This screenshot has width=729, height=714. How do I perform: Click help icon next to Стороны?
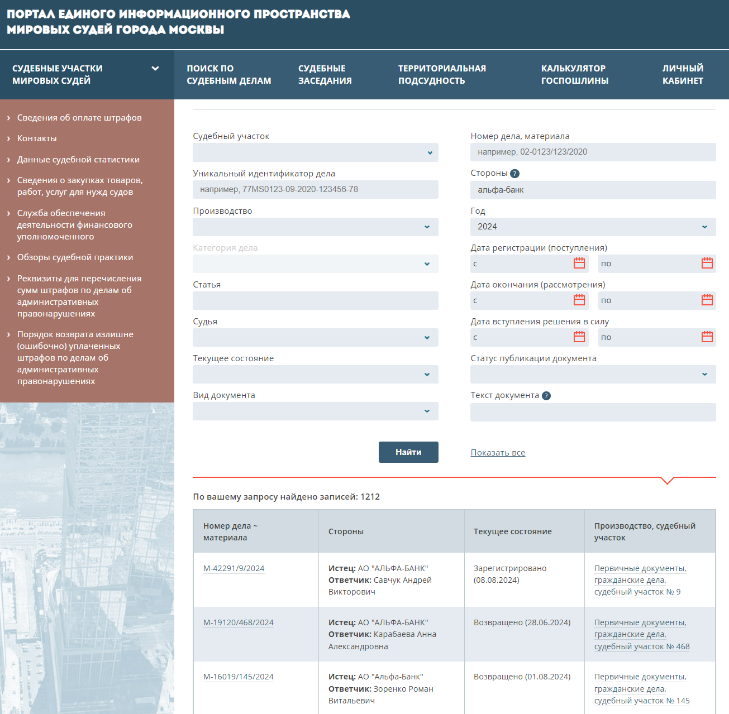click(514, 173)
